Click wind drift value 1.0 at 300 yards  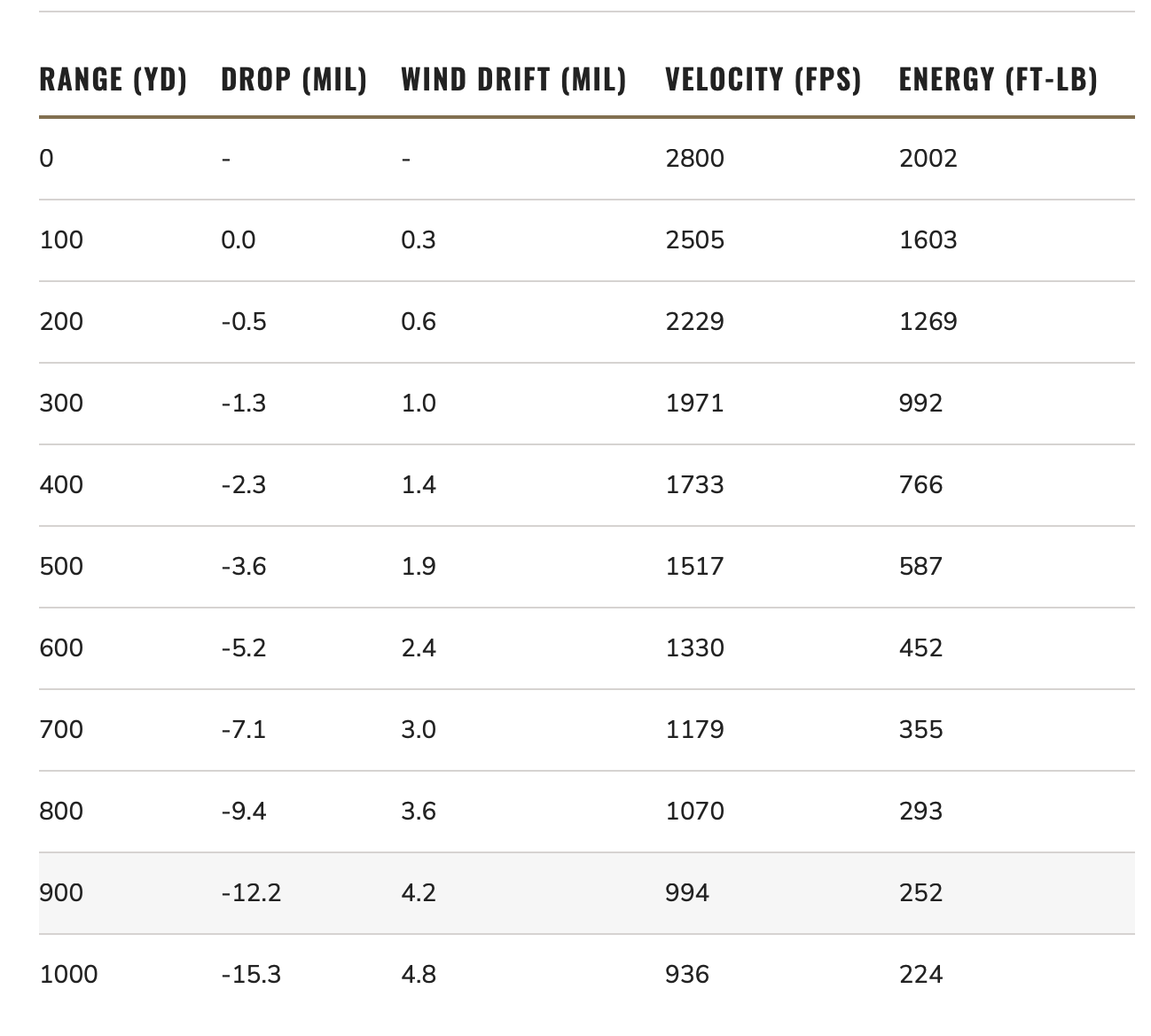pos(419,404)
